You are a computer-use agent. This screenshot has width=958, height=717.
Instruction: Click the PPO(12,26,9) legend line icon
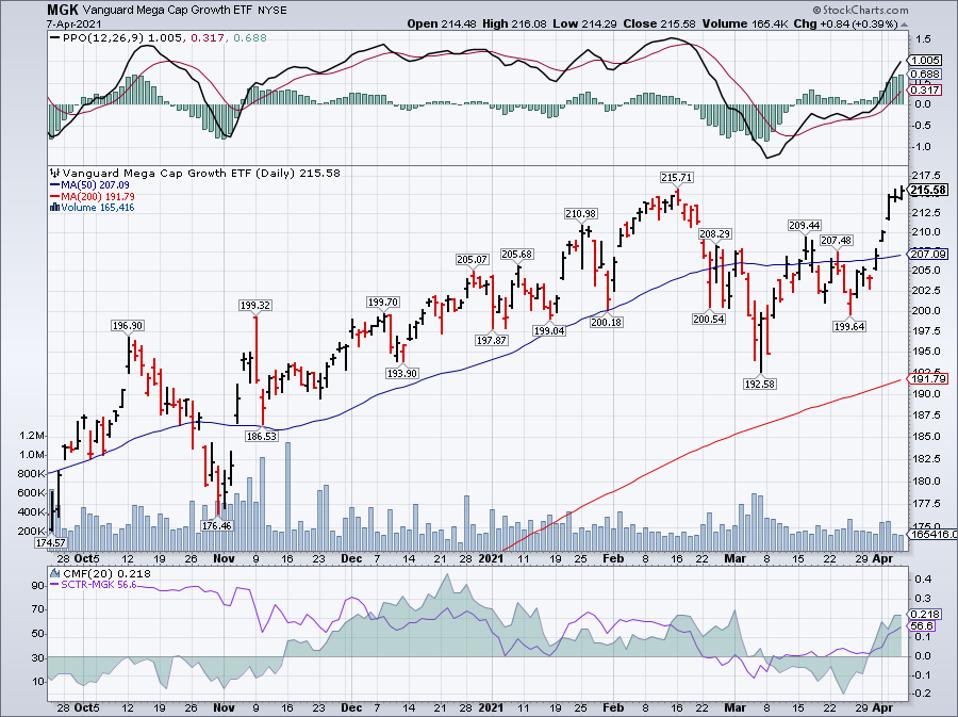click(54, 38)
